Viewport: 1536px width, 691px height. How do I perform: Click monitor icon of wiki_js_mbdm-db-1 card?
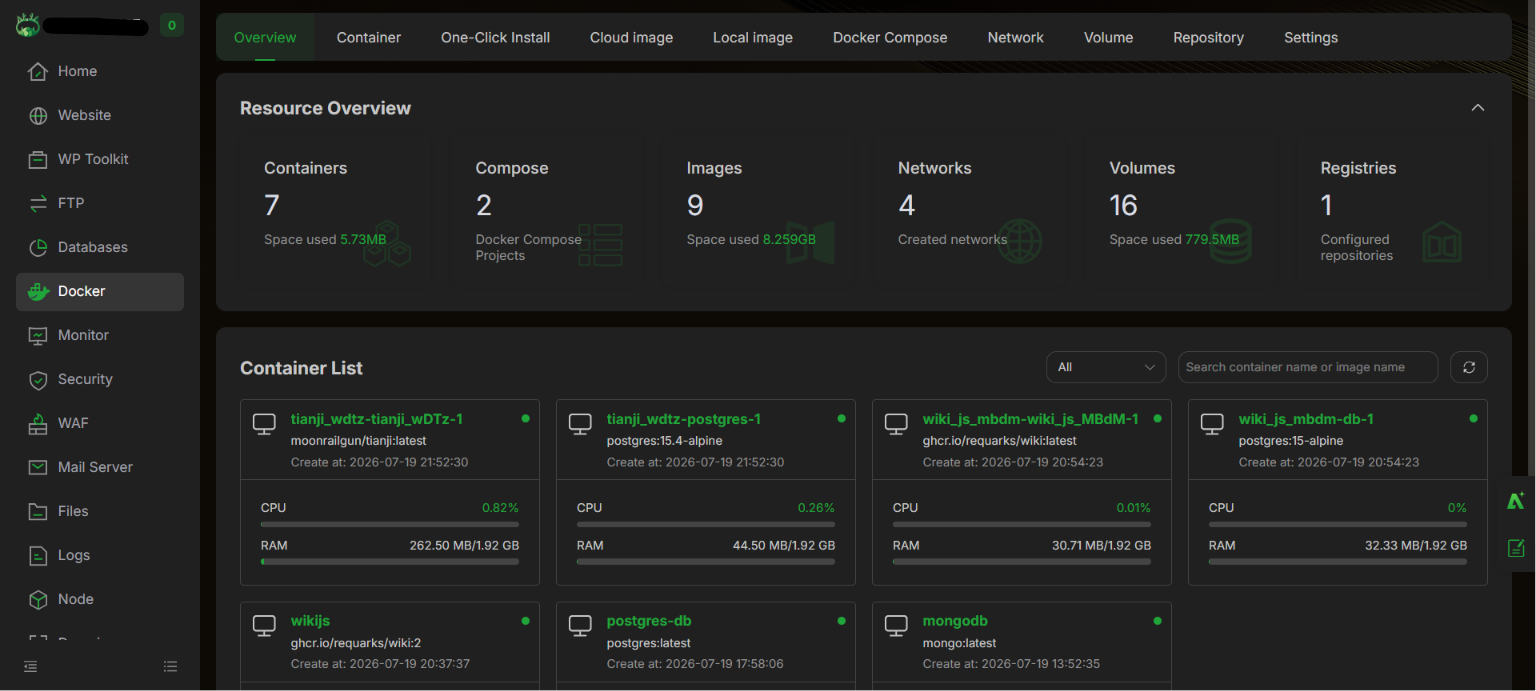(1212, 424)
